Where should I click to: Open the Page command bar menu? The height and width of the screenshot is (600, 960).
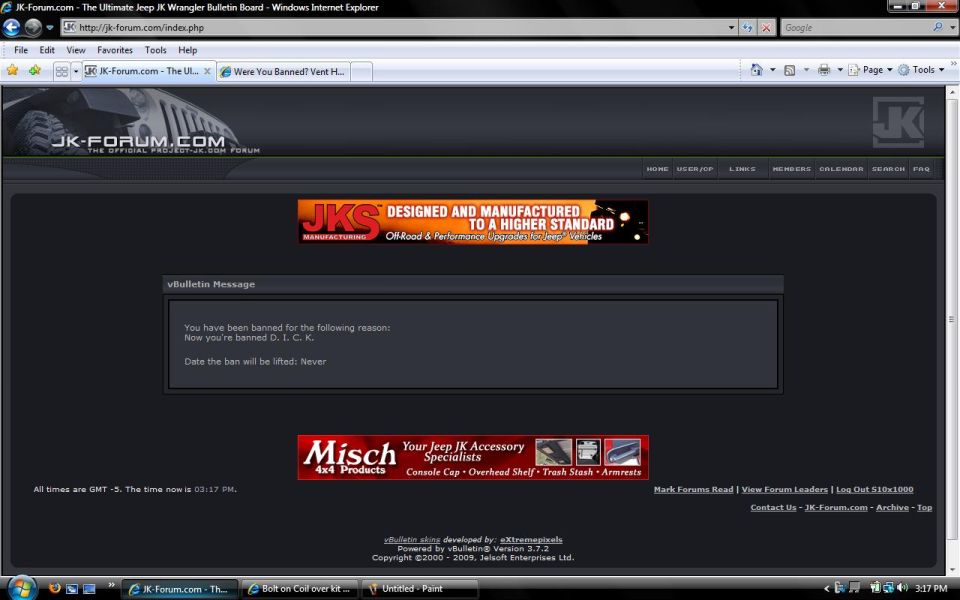[x=870, y=70]
